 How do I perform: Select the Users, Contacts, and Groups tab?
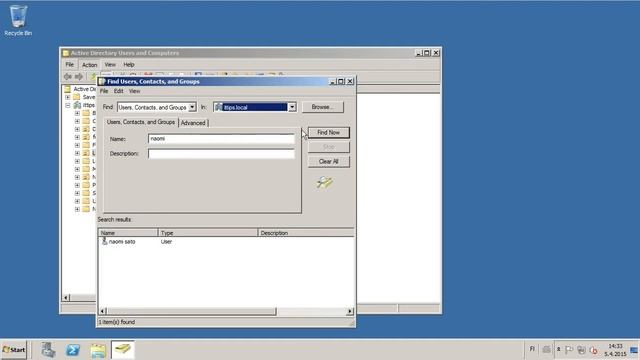pyautogui.click(x=140, y=122)
